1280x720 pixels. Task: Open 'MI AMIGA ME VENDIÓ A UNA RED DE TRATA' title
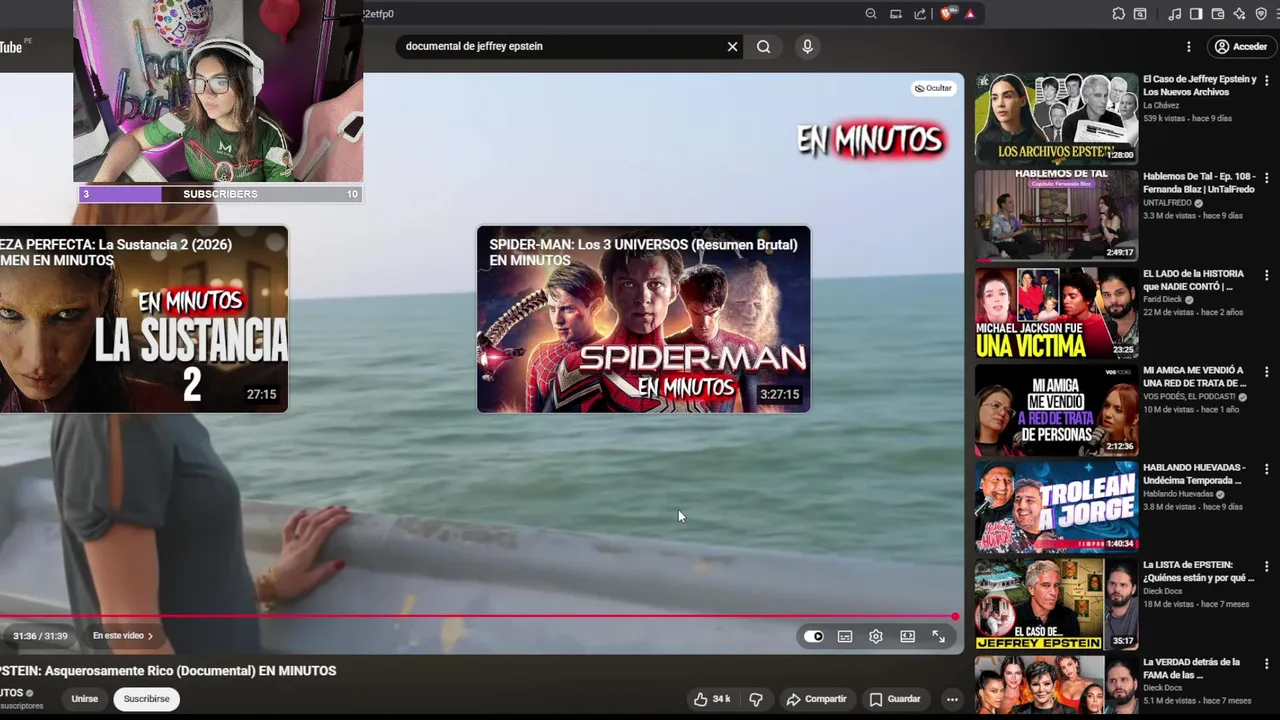[1194, 377]
